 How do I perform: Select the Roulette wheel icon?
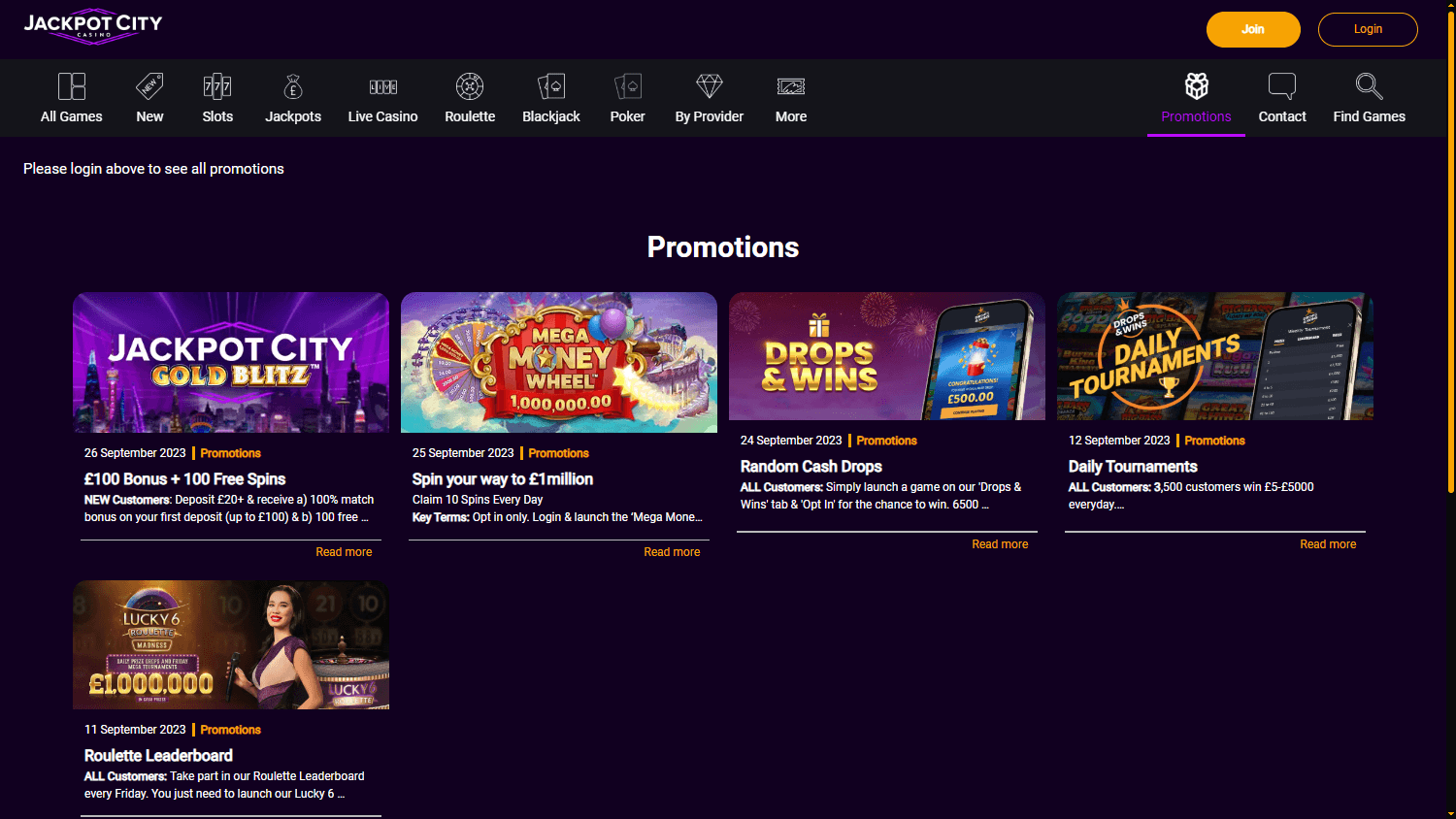click(x=470, y=86)
